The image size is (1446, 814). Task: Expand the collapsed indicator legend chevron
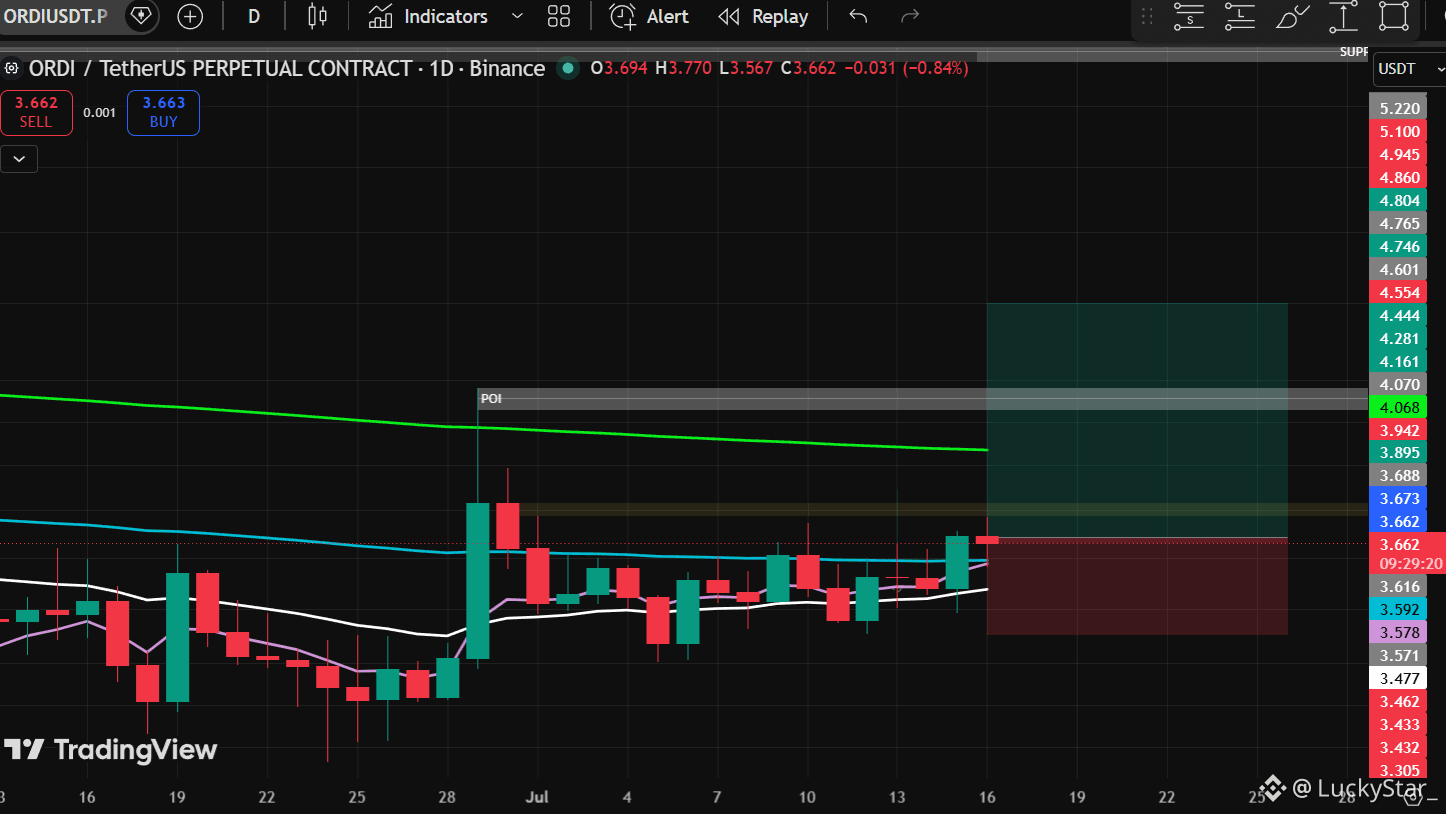[x=19, y=158]
